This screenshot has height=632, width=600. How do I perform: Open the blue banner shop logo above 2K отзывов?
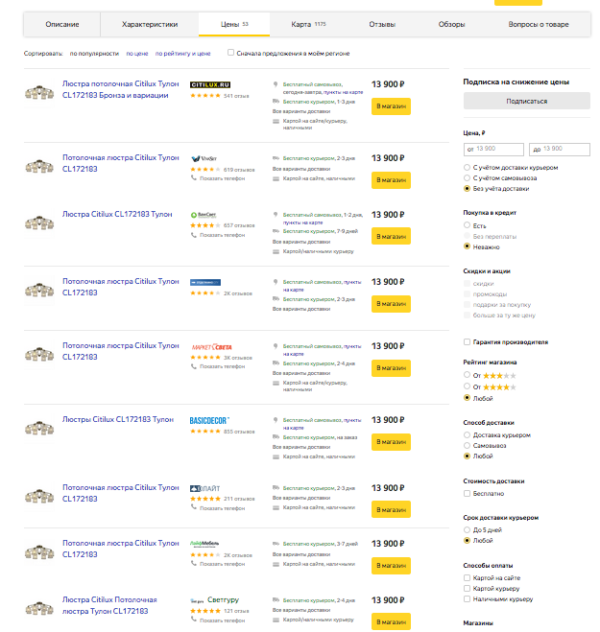pyautogui.click(x=205, y=283)
